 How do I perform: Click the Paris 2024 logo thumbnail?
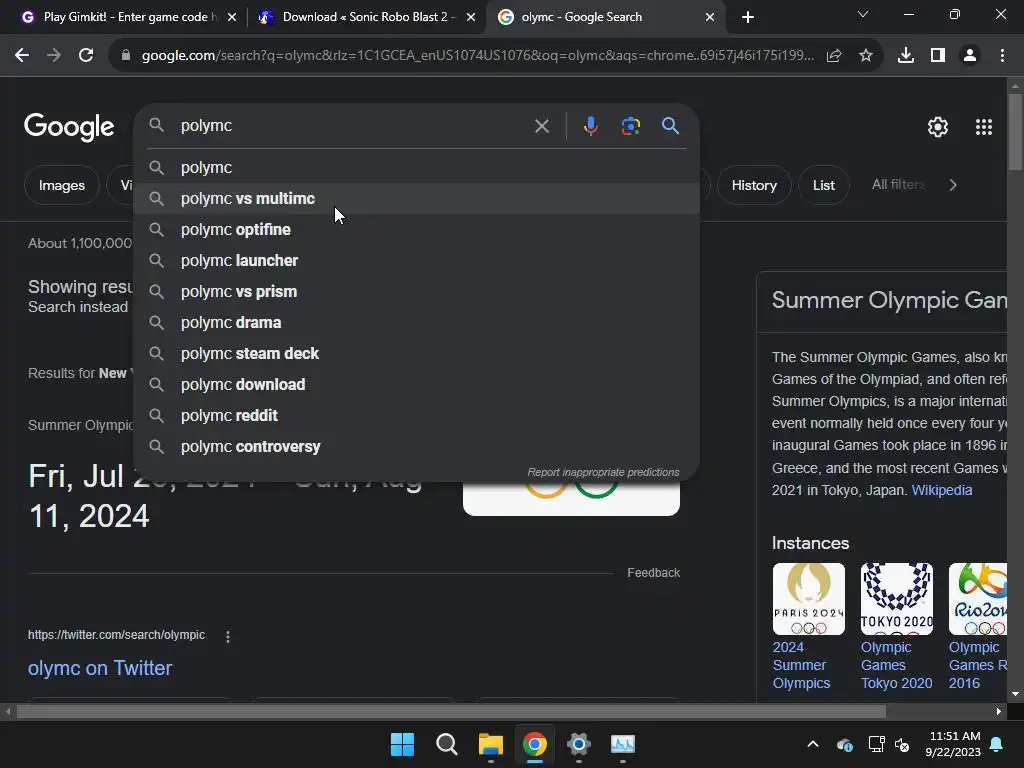[808, 599]
